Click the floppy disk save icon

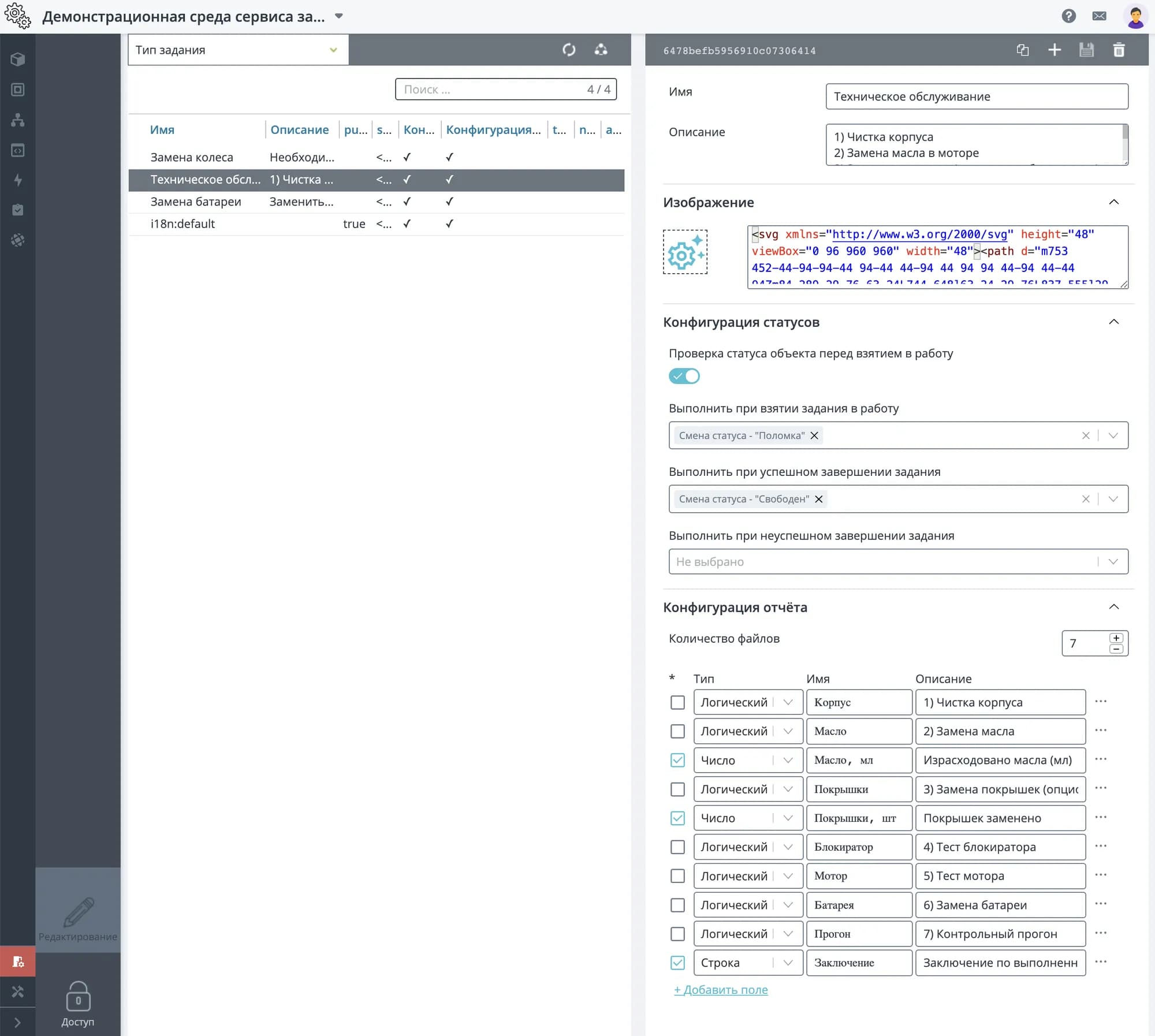pos(1086,50)
